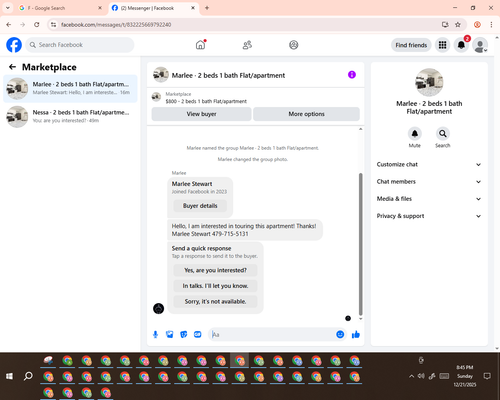Click the listing thumbnail beside $800 Marketplace header
The image size is (500, 400).
click(156, 97)
